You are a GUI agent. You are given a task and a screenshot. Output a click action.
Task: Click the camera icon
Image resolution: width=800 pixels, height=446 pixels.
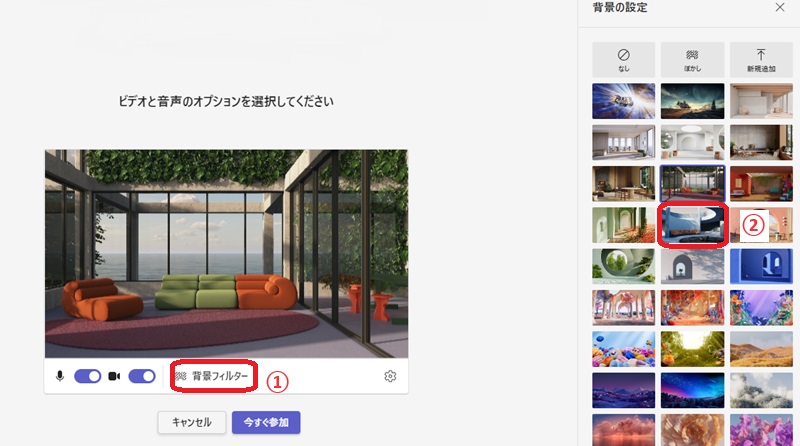coord(114,376)
